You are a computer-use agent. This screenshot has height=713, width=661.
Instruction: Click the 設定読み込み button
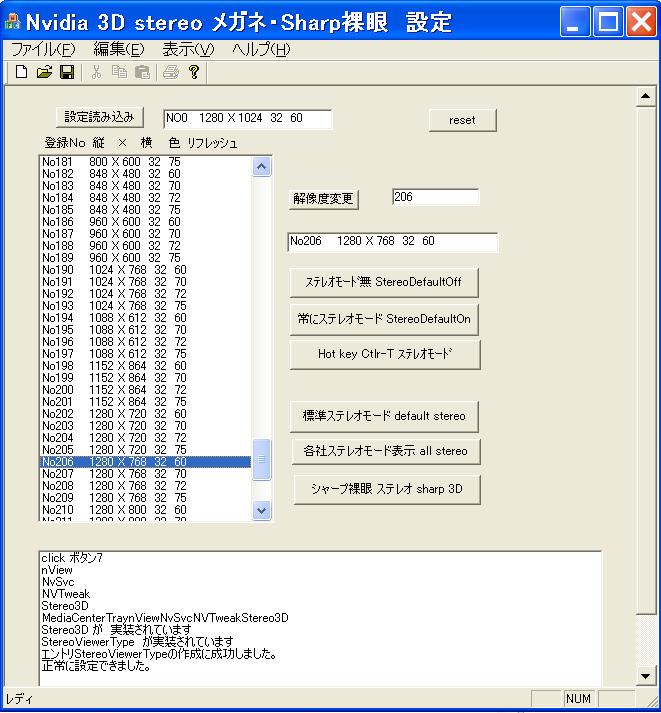tap(100, 117)
